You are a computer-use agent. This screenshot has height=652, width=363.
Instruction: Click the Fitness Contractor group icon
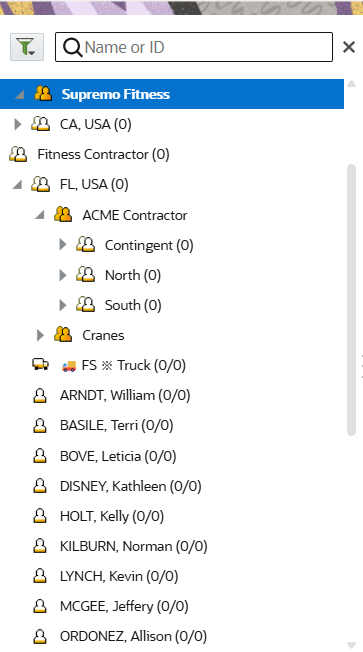pyautogui.click(x=18, y=154)
